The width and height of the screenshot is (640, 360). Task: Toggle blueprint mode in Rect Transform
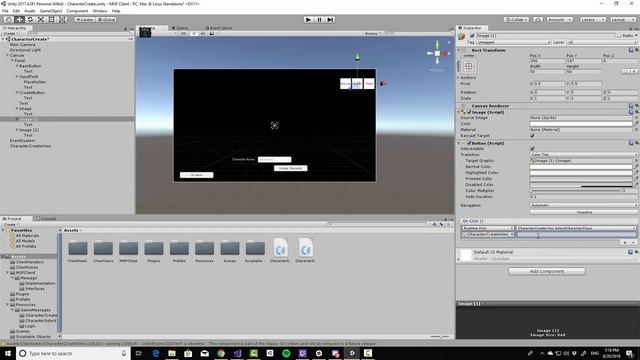pos(627,71)
